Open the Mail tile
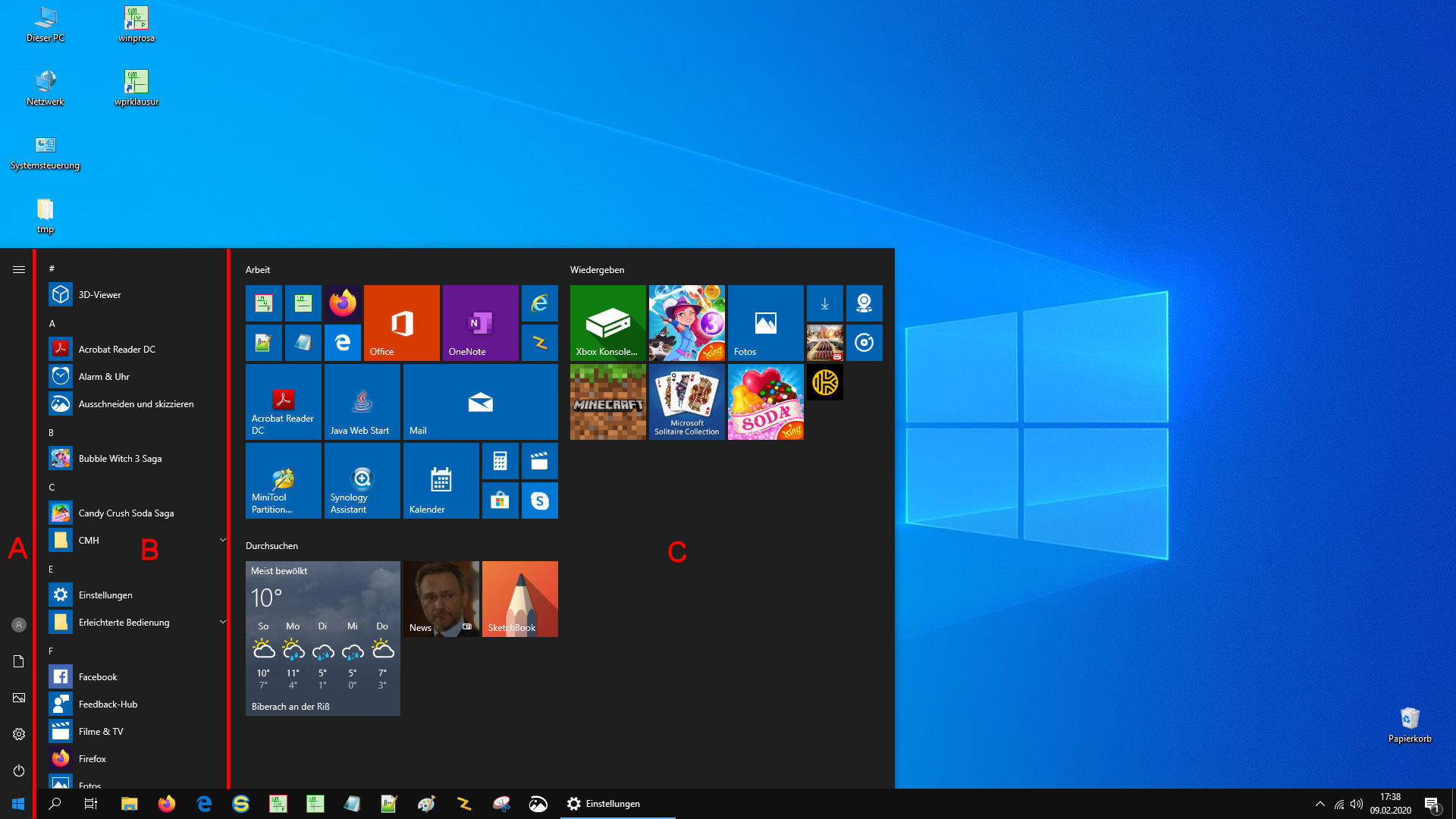Viewport: 1456px width, 819px height. coord(481,402)
